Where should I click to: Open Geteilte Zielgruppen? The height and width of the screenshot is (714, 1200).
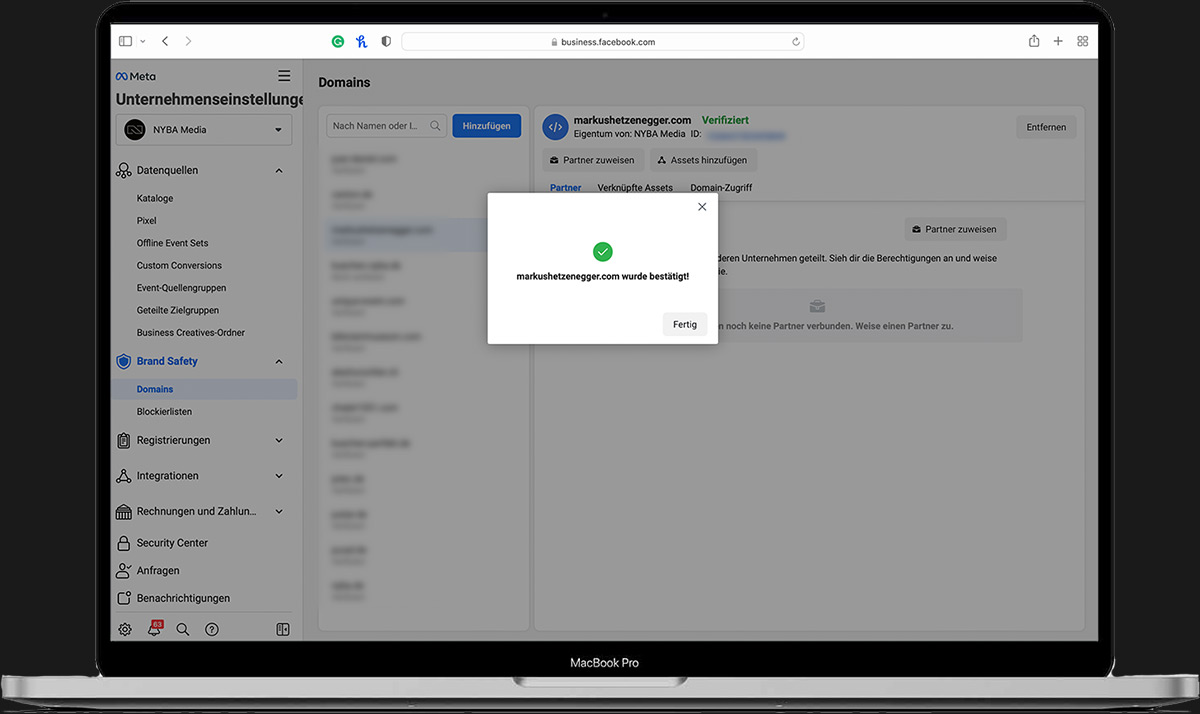point(178,310)
